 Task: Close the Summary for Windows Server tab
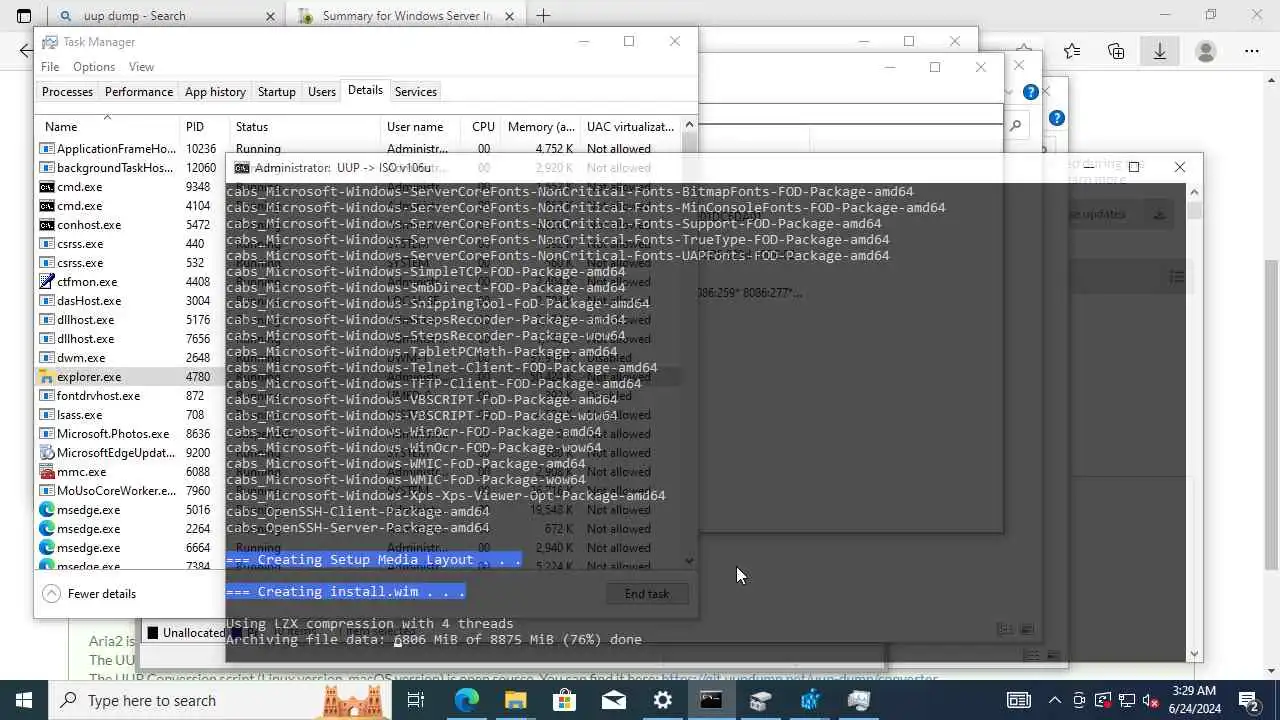pyautogui.click(x=510, y=16)
